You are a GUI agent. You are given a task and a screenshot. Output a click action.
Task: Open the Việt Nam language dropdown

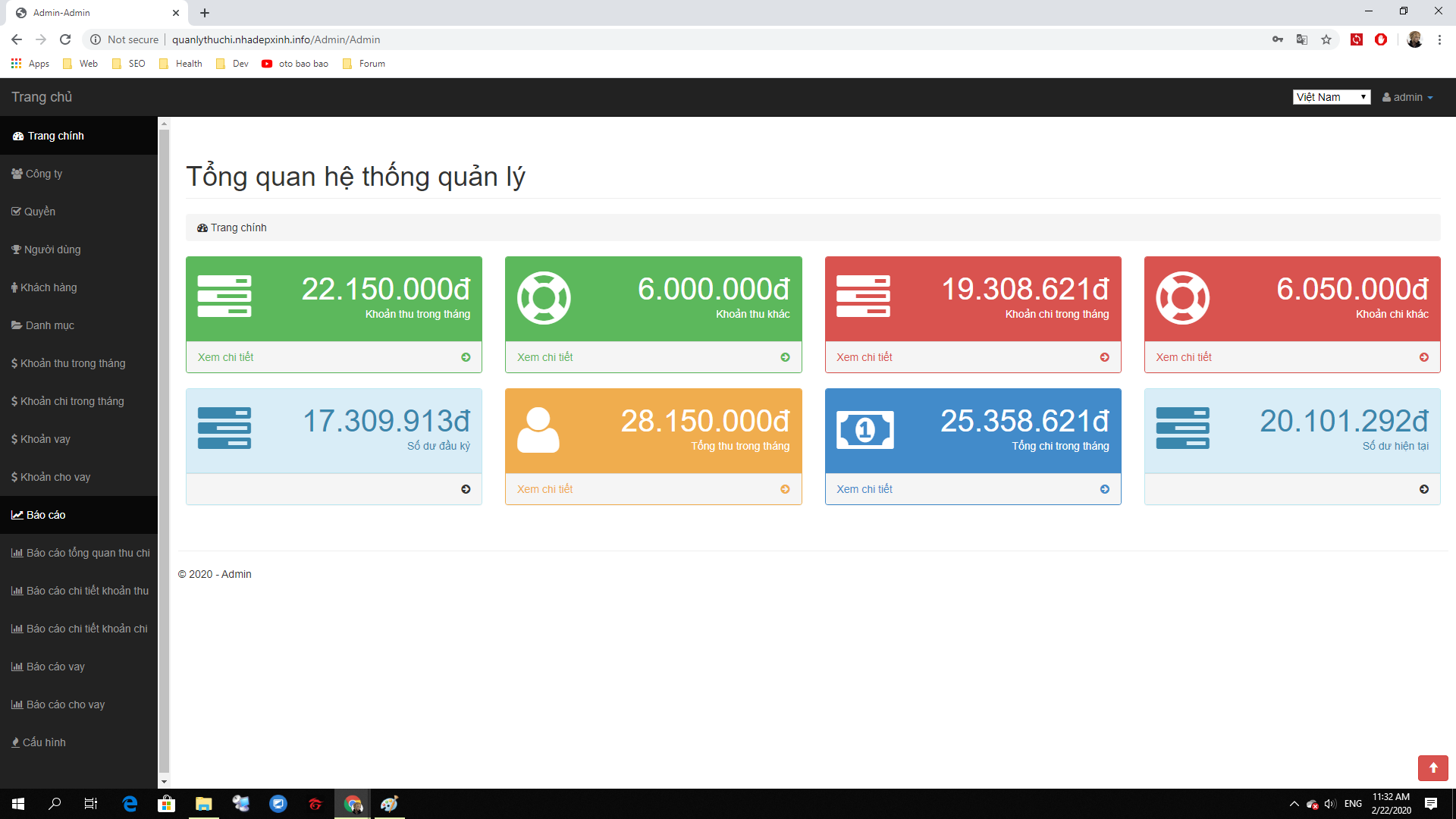coord(1331,97)
